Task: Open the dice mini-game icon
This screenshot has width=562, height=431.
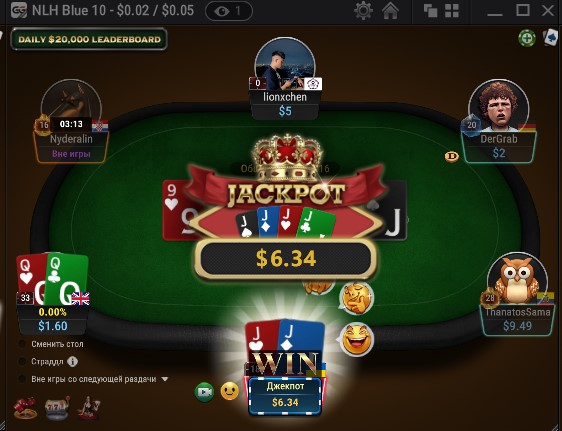Action: (25, 408)
